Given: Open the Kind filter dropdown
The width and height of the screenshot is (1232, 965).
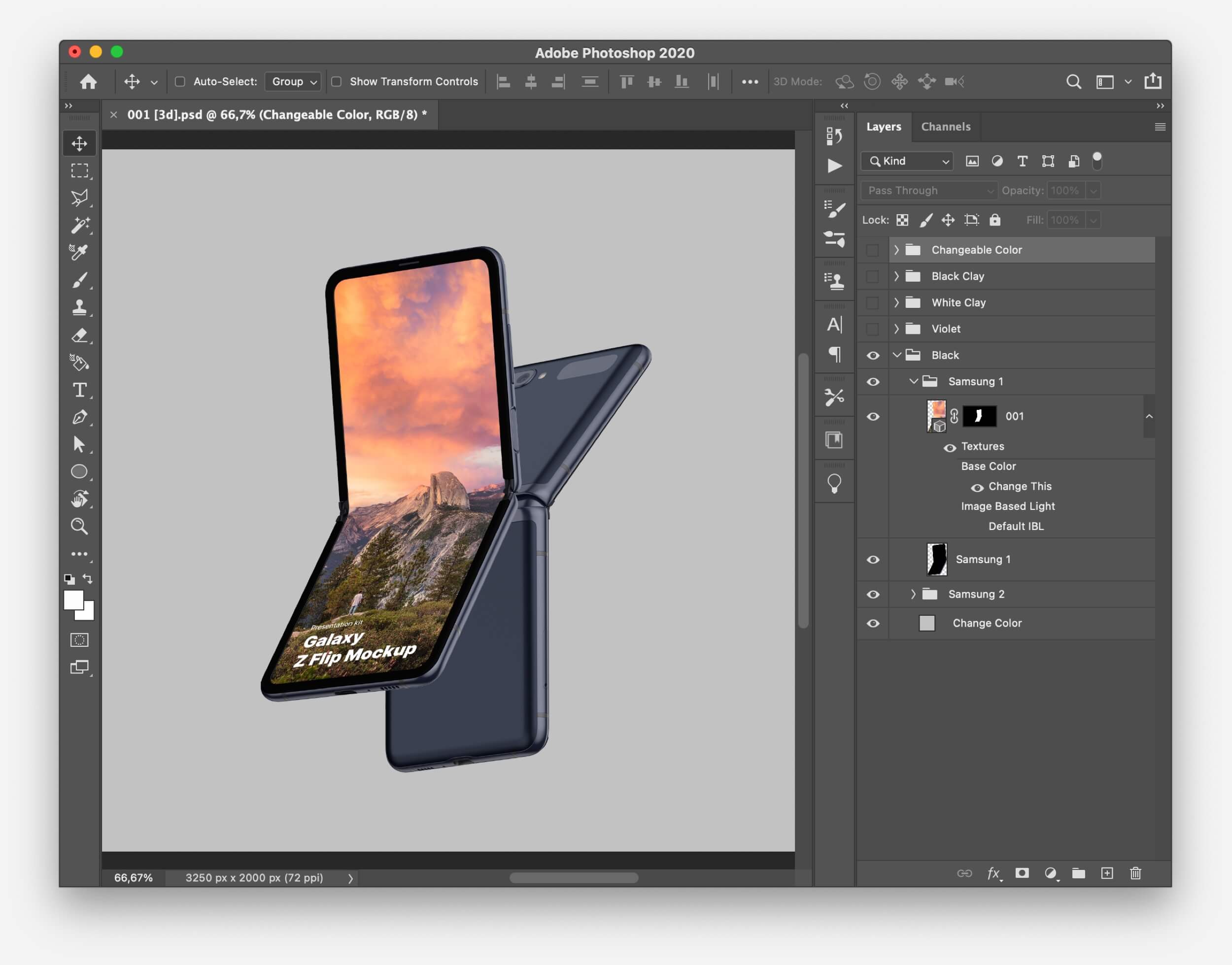Looking at the screenshot, I should [x=907, y=161].
